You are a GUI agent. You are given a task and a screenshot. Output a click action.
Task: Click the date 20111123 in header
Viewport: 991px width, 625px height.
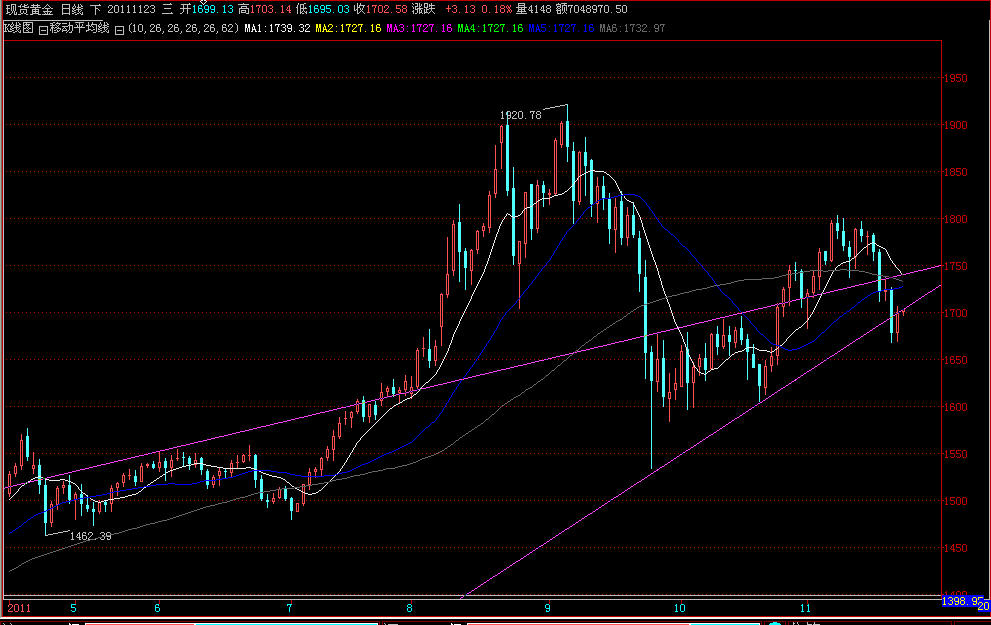(x=131, y=9)
